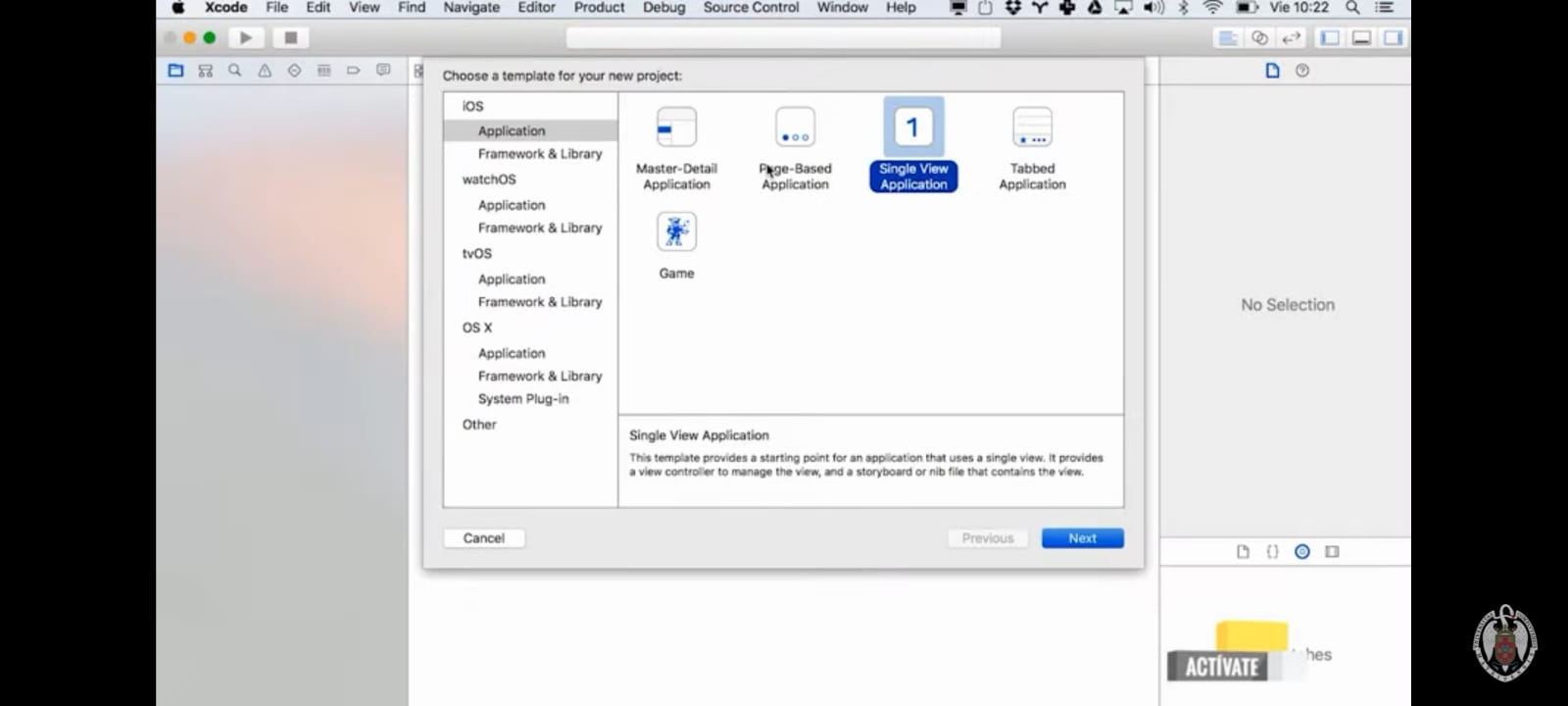Open the Apple menu

pyautogui.click(x=178, y=8)
